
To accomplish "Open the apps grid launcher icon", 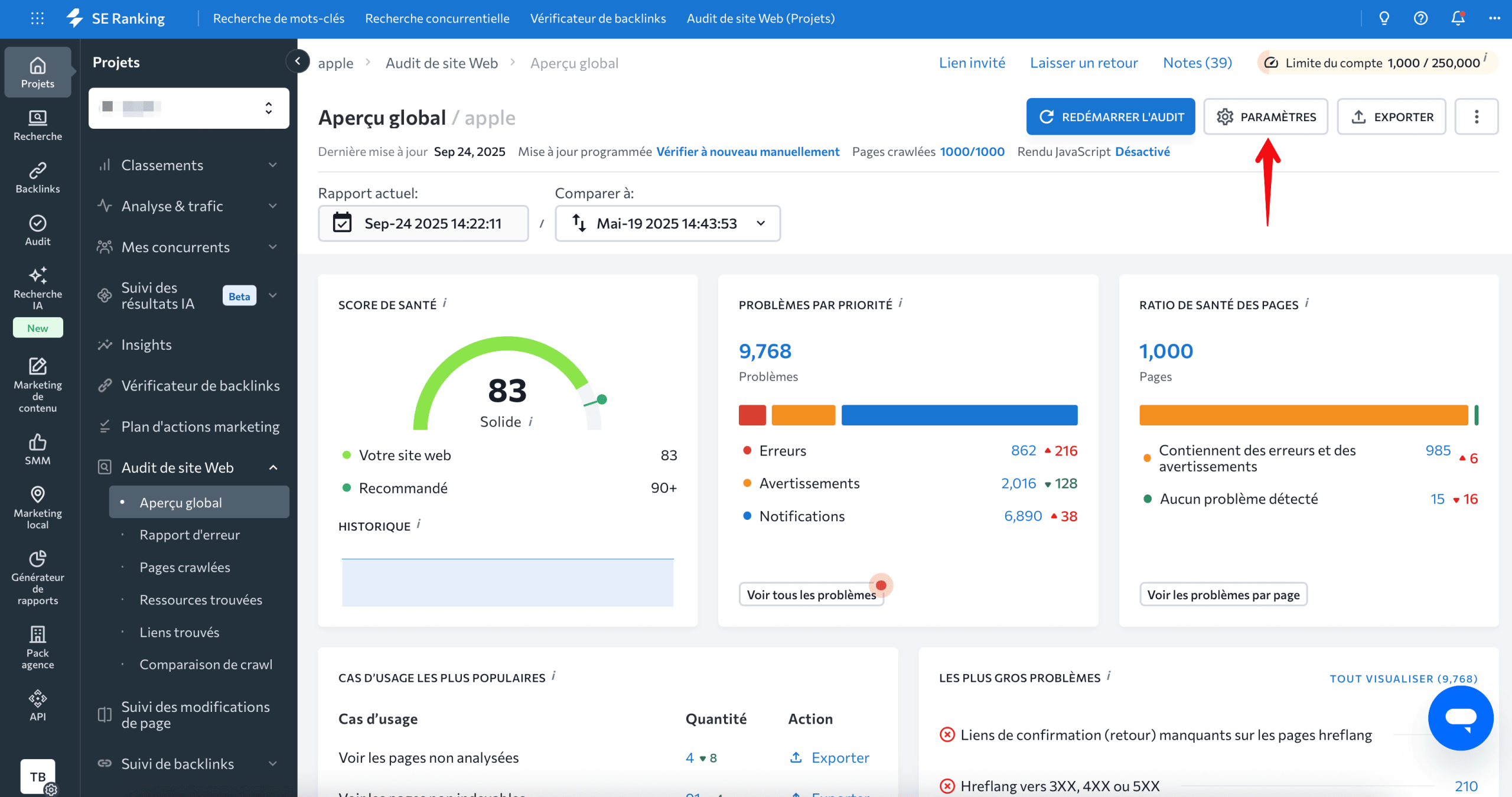I will click(x=37, y=18).
